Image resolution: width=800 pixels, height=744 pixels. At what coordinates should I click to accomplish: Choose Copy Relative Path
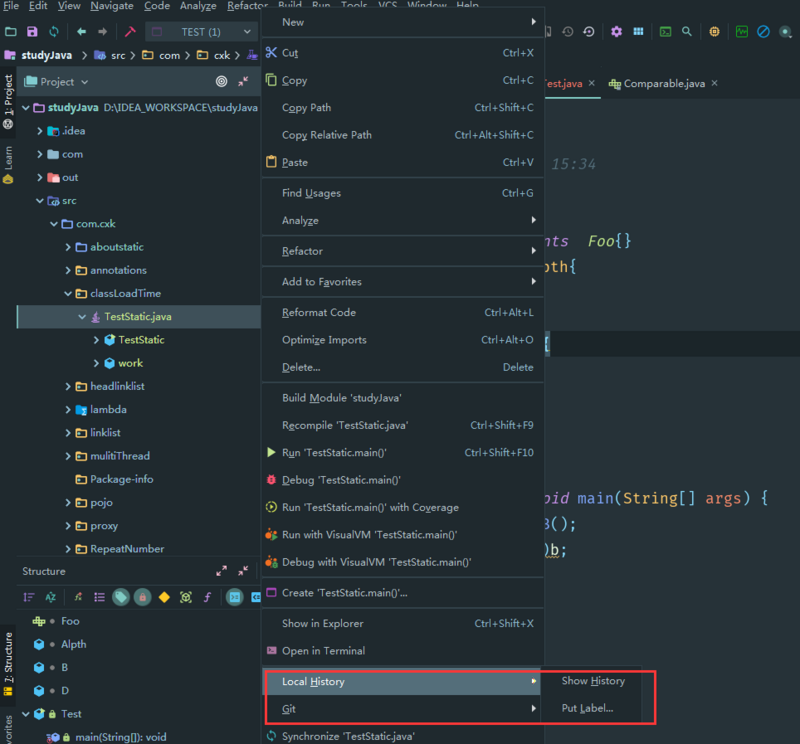pos(402,135)
